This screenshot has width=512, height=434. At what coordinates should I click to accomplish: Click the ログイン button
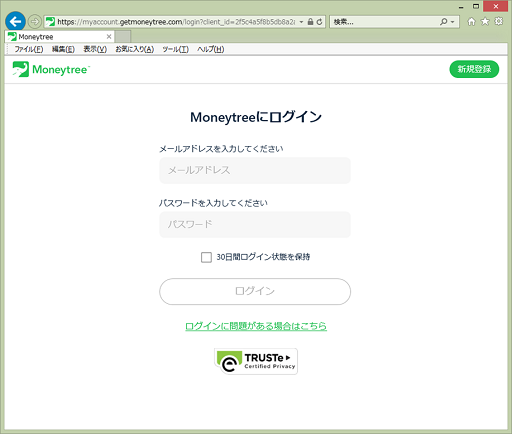click(255, 291)
